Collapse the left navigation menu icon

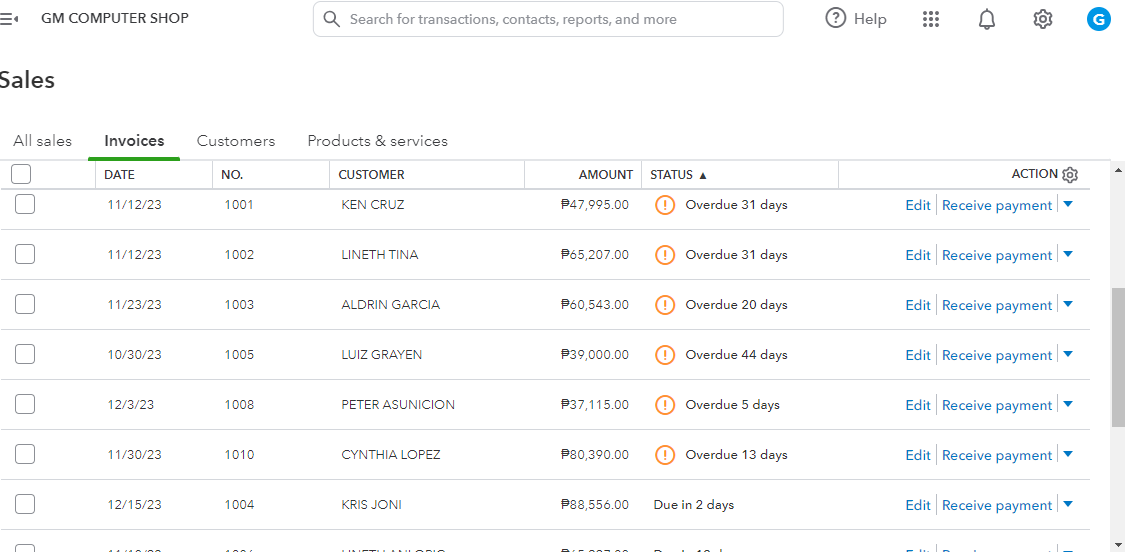[x=9, y=19]
